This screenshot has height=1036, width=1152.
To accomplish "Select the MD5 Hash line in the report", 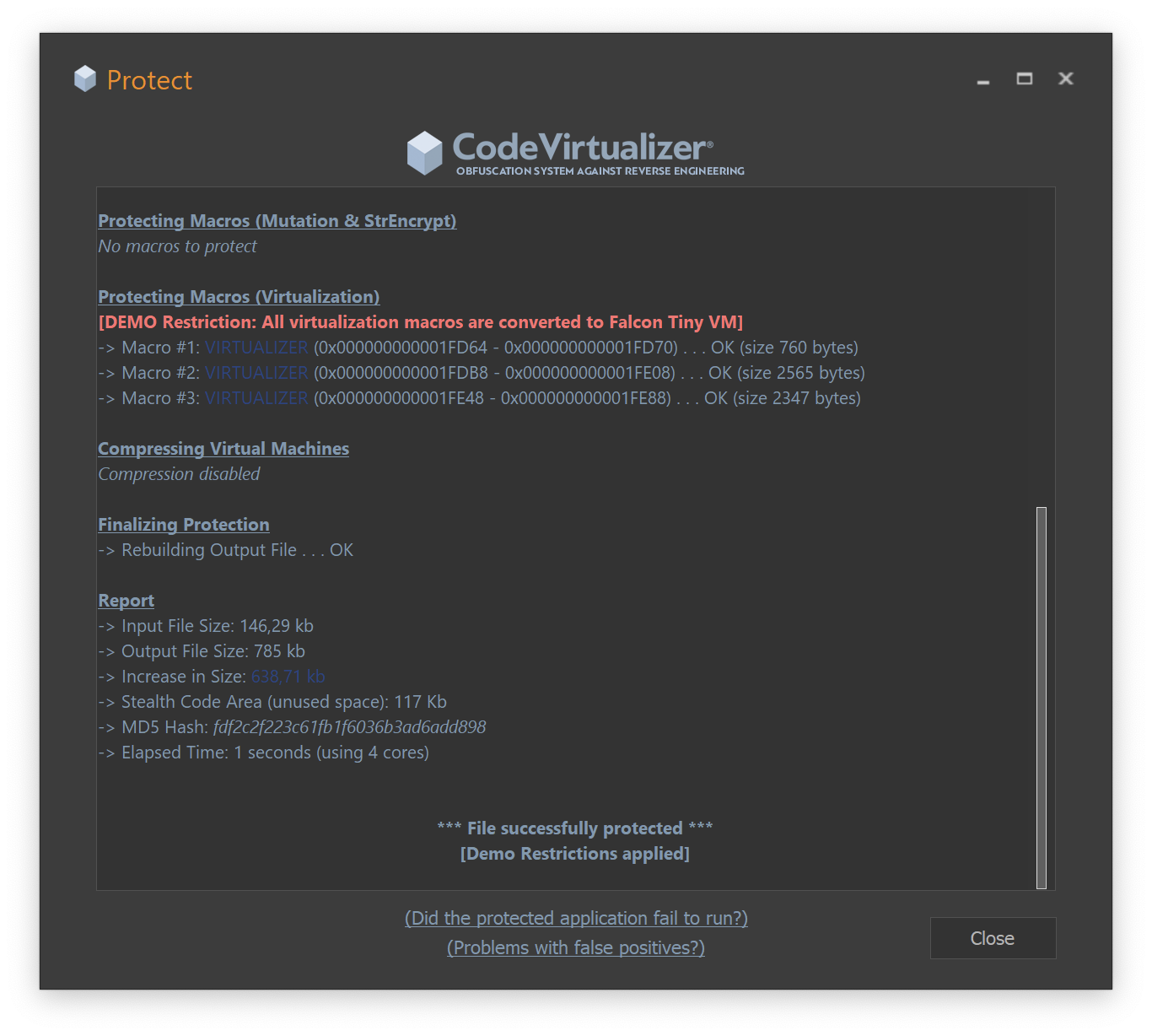I will click(x=293, y=727).
